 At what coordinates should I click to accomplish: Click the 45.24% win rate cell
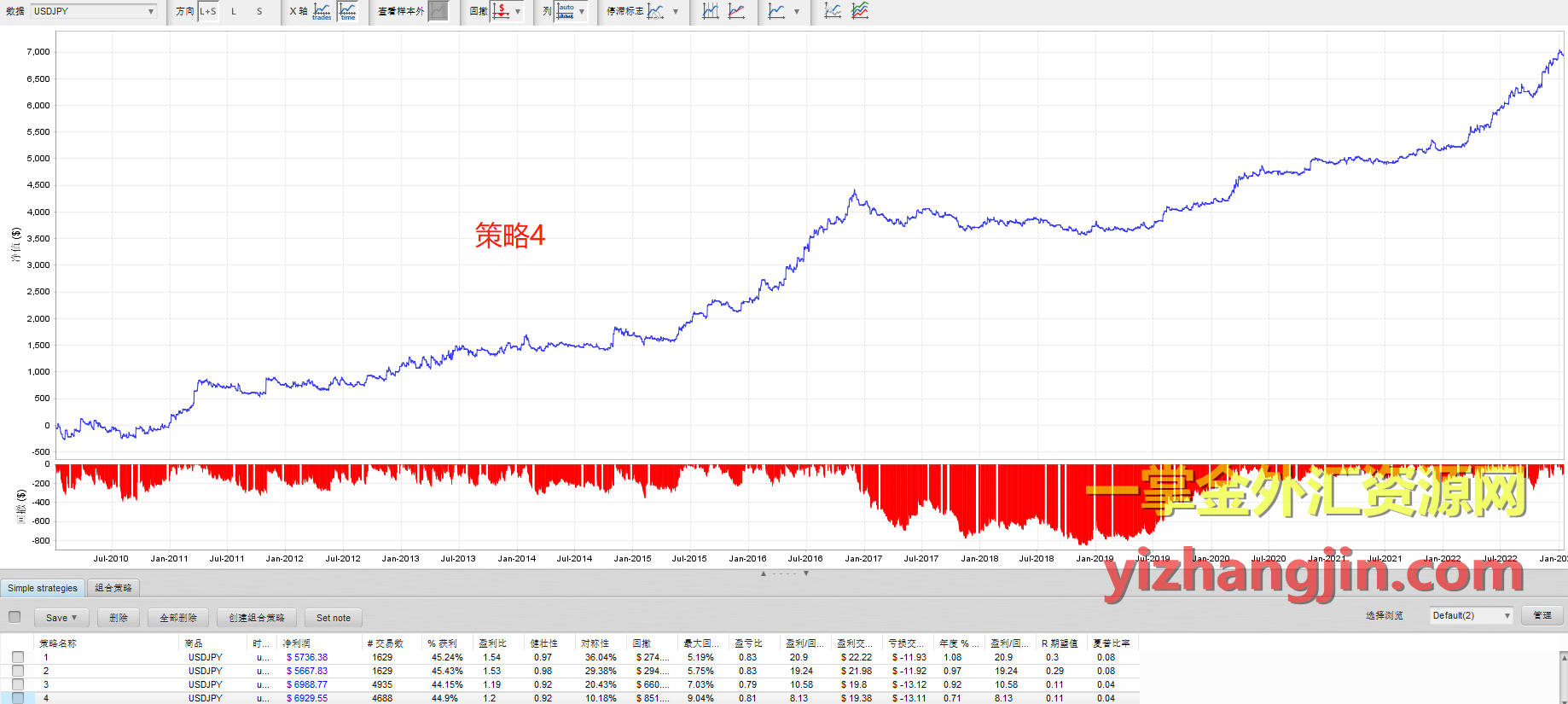(447, 657)
